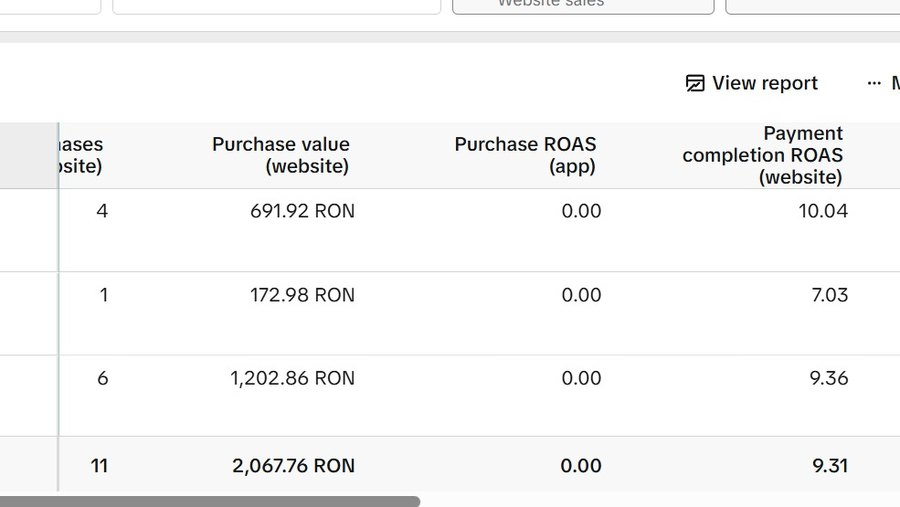Click the total purchases count 11
This screenshot has height=507, width=900.
click(99, 466)
